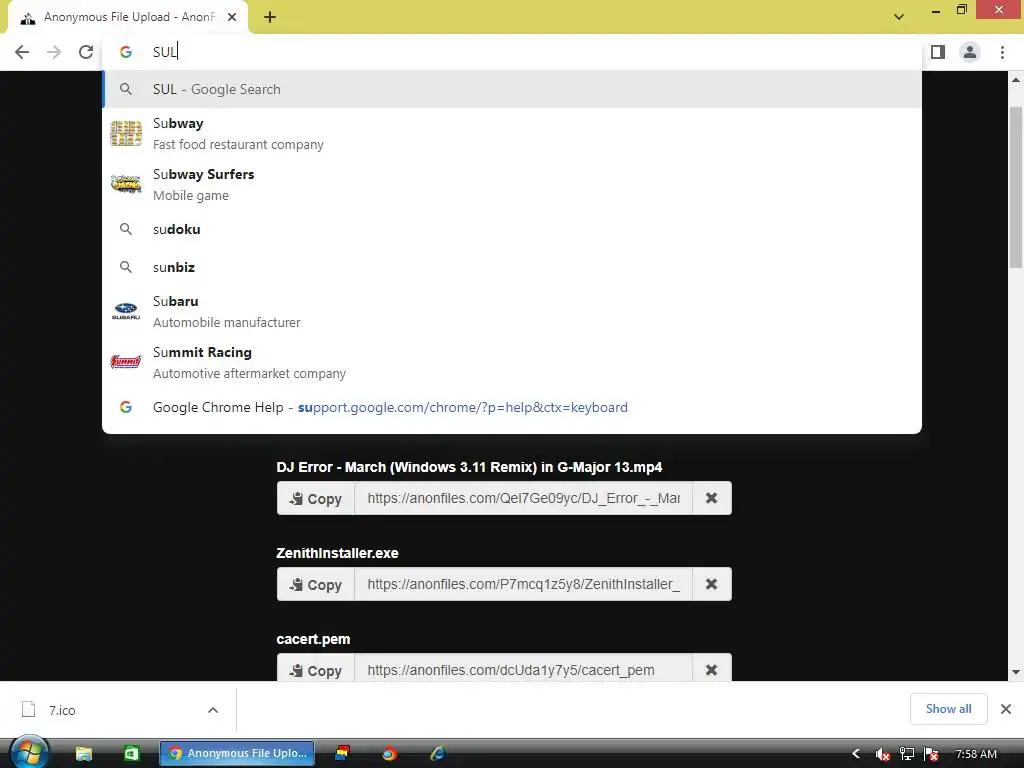
Task: Click the Google icon in the address bar
Action: (125, 52)
